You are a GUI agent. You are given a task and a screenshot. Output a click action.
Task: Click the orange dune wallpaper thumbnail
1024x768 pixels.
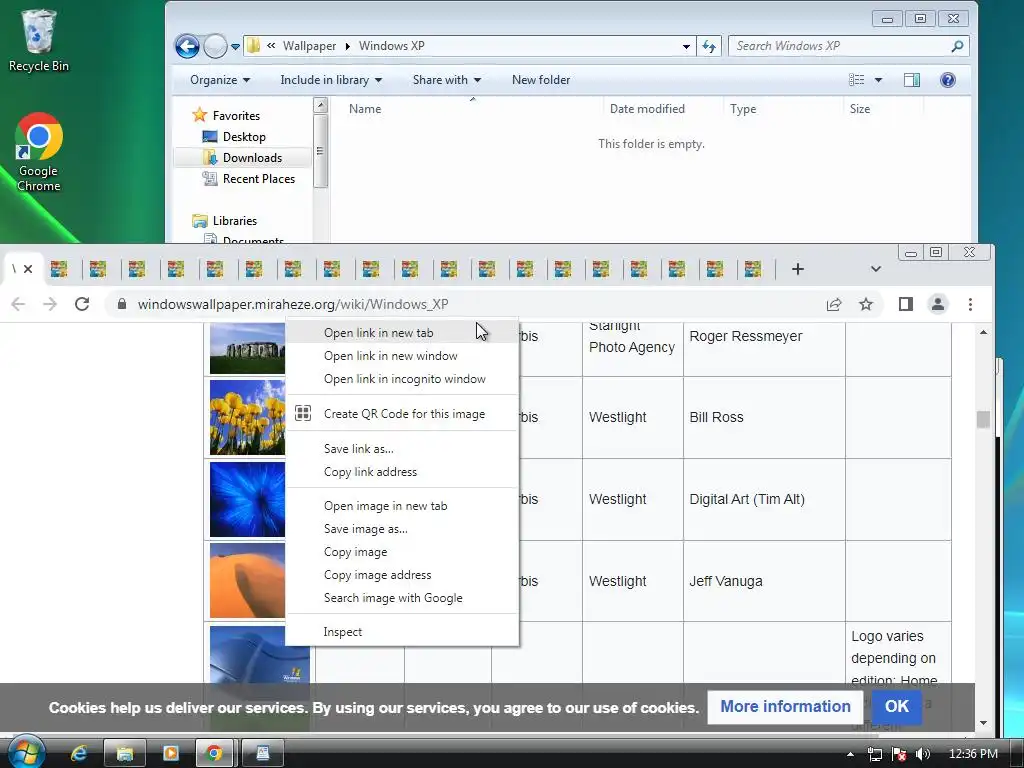pos(248,581)
